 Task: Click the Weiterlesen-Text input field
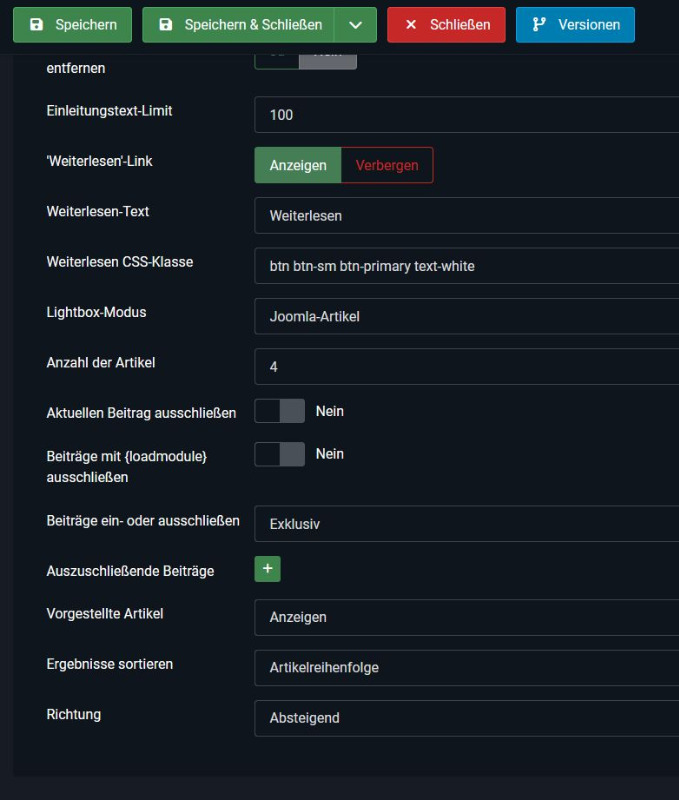click(466, 215)
